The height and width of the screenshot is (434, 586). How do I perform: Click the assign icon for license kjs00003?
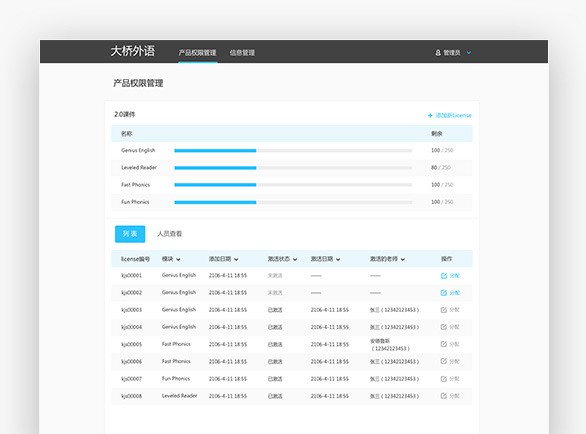pyautogui.click(x=444, y=310)
